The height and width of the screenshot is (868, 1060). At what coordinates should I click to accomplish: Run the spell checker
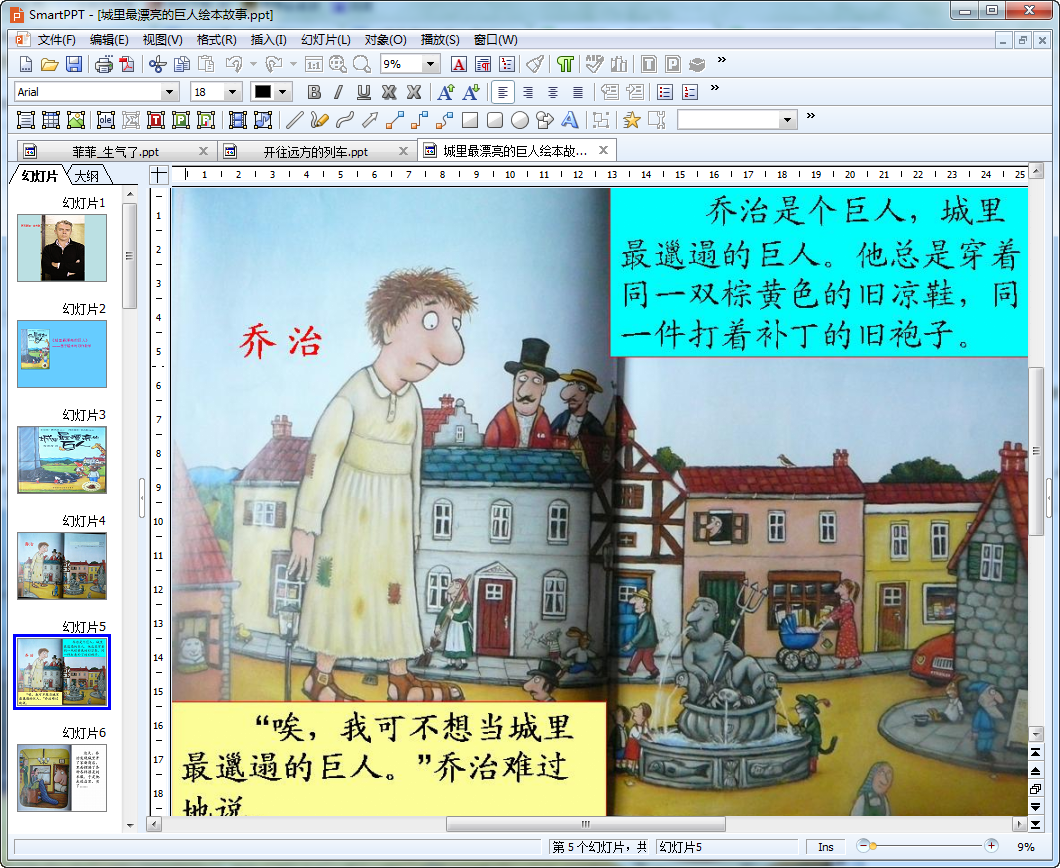point(594,64)
